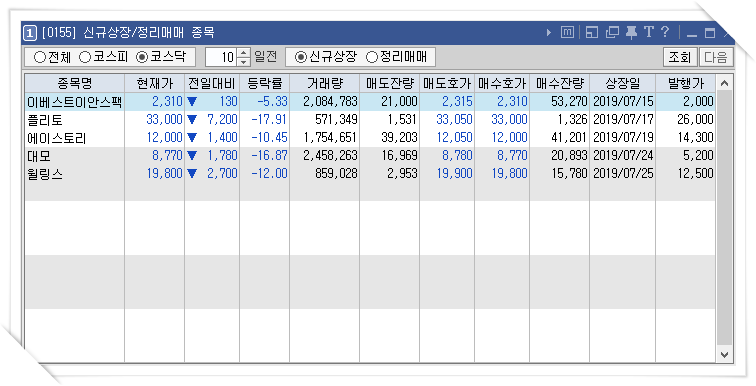Click the vertical scrollbar thumb of table
The height and width of the screenshot is (386, 756).
725,217
